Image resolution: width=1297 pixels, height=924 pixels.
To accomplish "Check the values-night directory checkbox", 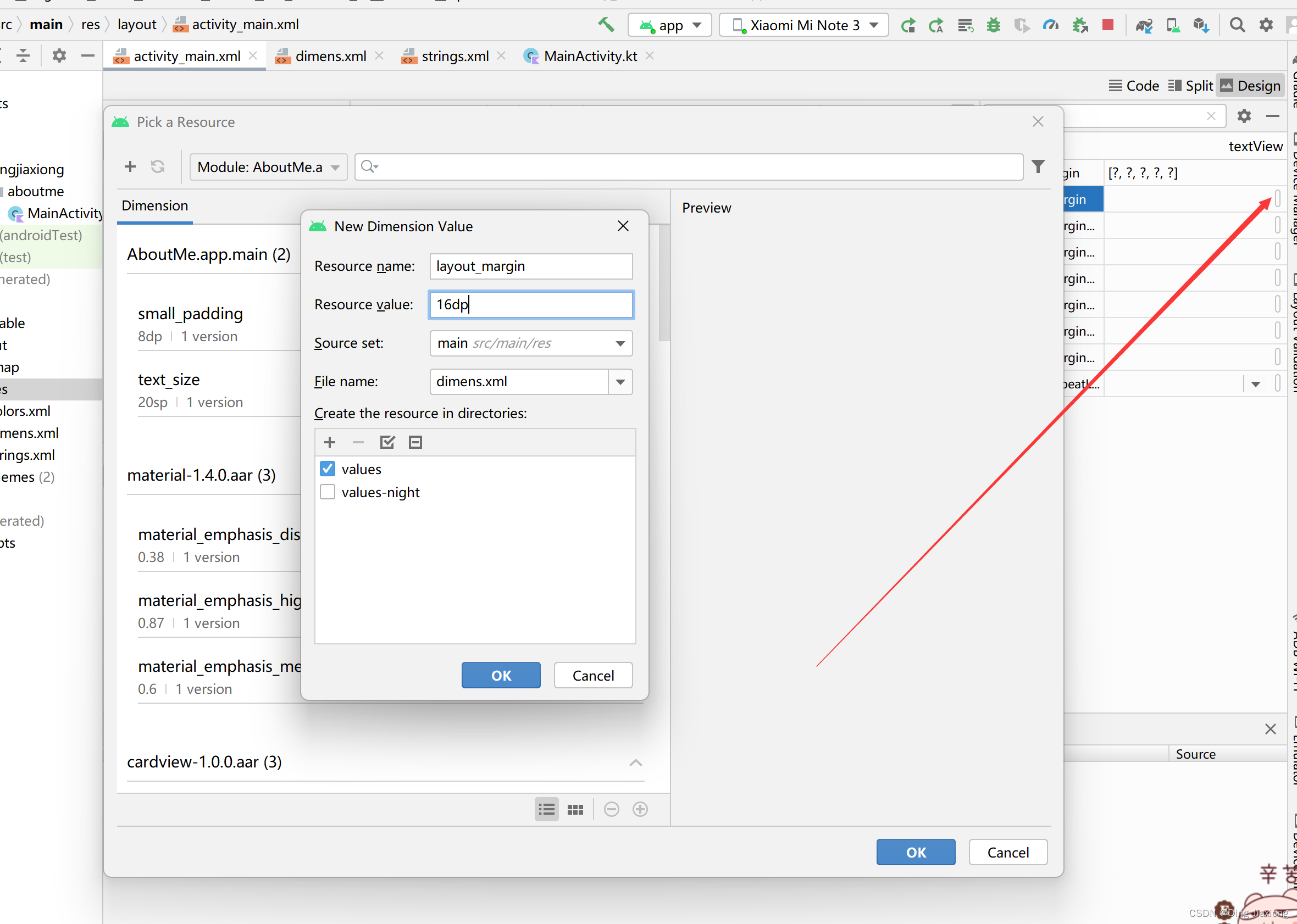I will [x=328, y=492].
